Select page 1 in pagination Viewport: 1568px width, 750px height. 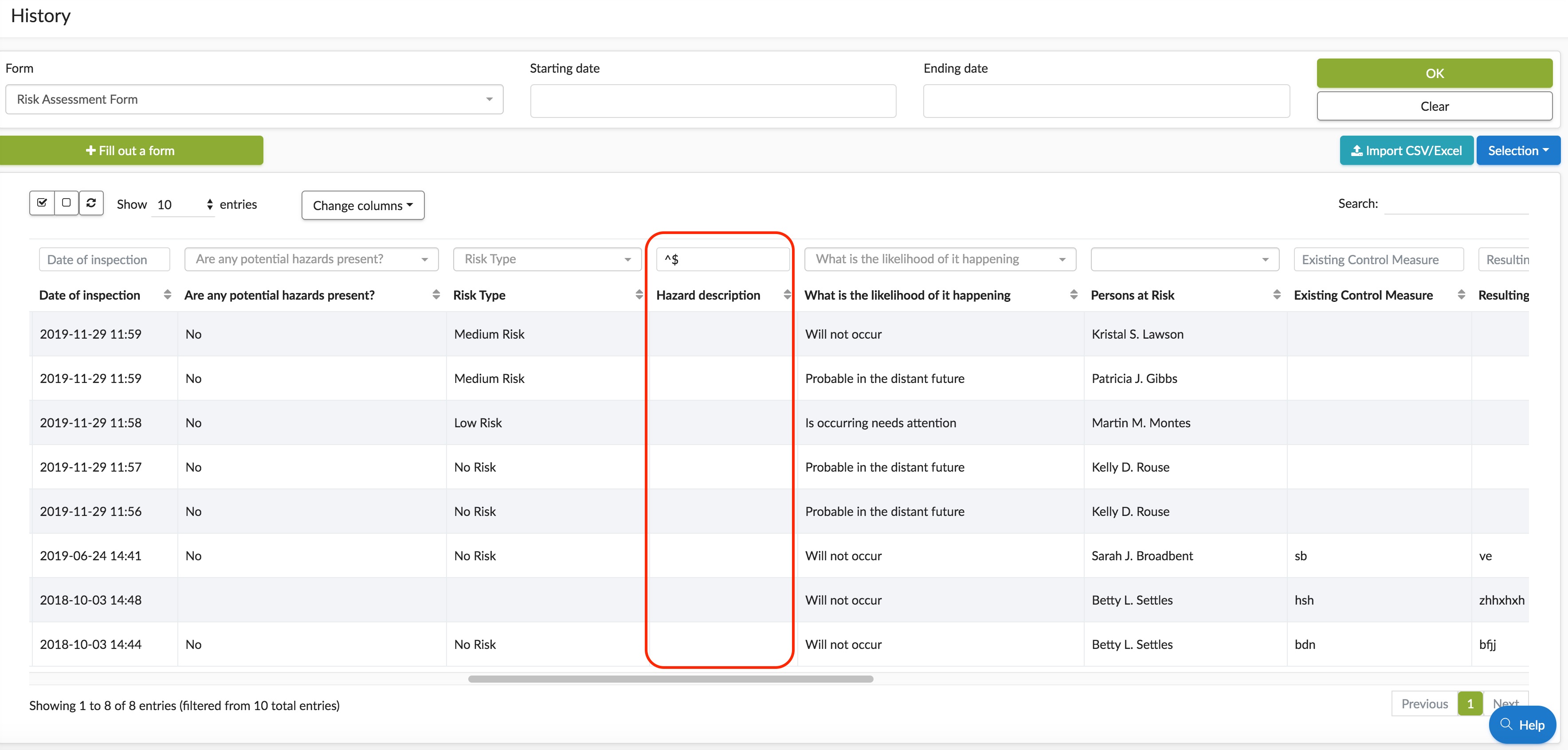(1470, 704)
